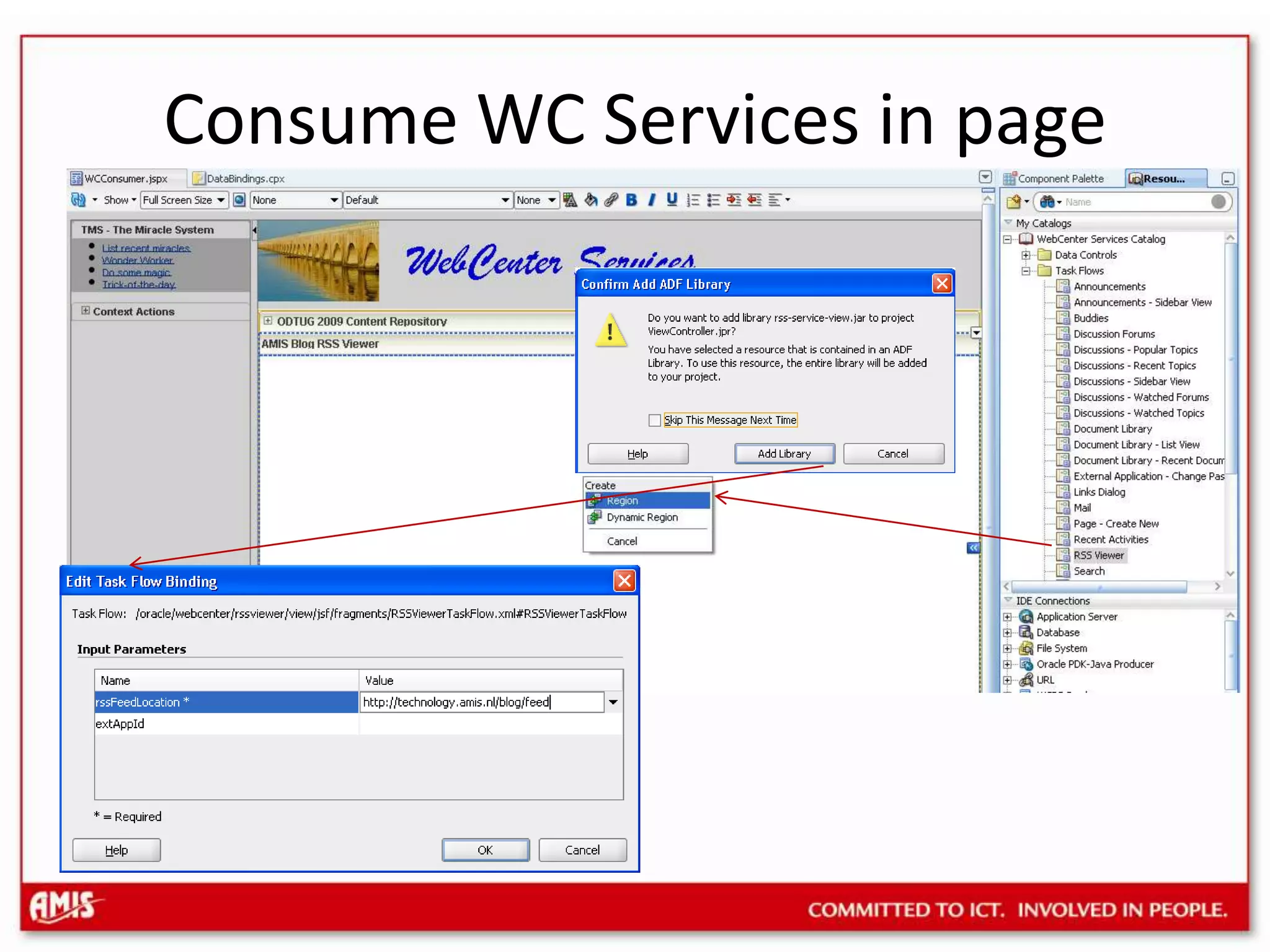Click the File System connection icon
The width and height of the screenshot is (1270, 952).
1026,648
